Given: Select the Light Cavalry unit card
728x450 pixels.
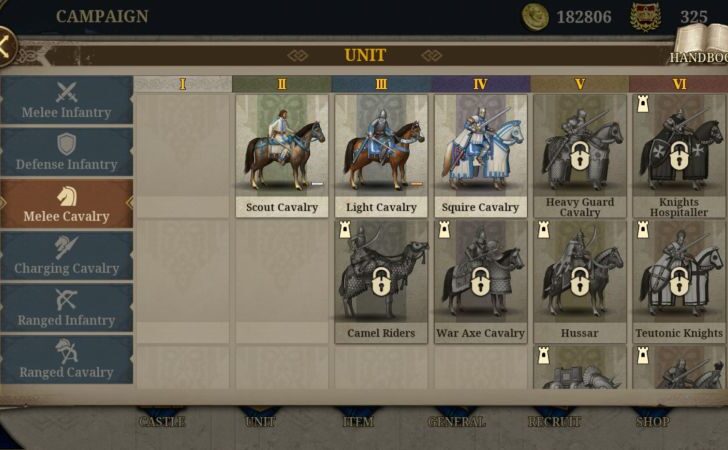Looking at the screenshot, I should [x=381, y=156].
